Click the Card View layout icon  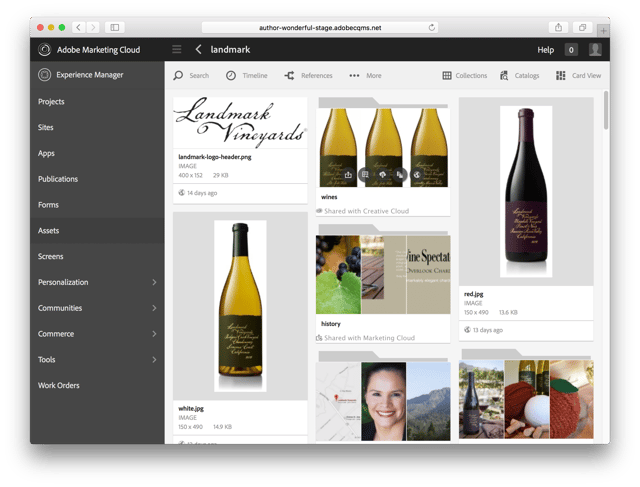(x=560, y=76)
